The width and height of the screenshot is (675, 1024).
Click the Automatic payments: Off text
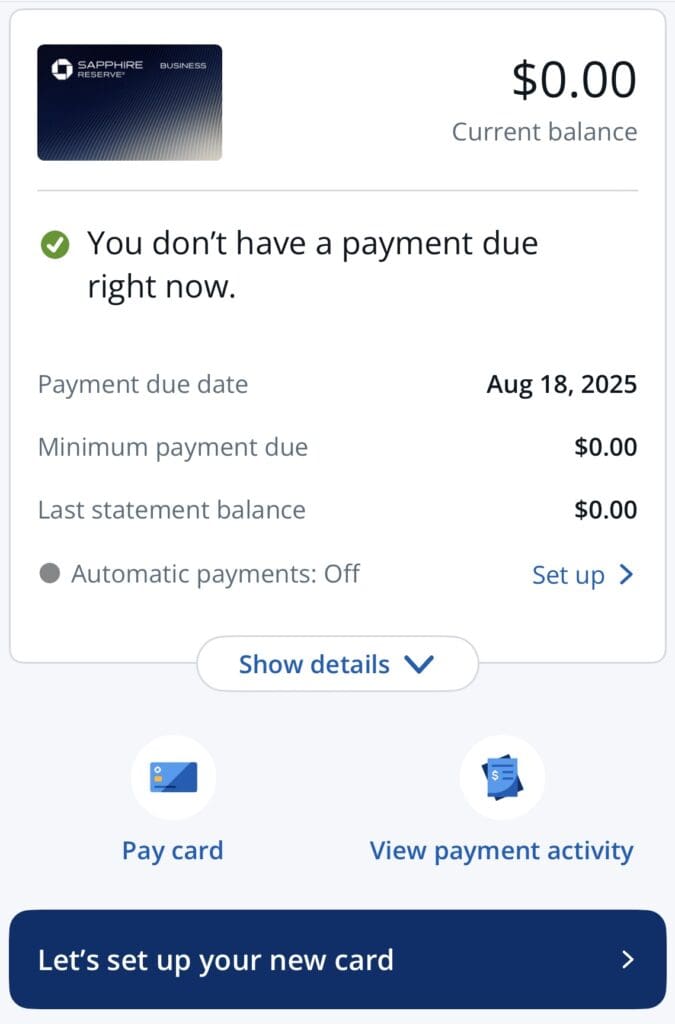215,574
